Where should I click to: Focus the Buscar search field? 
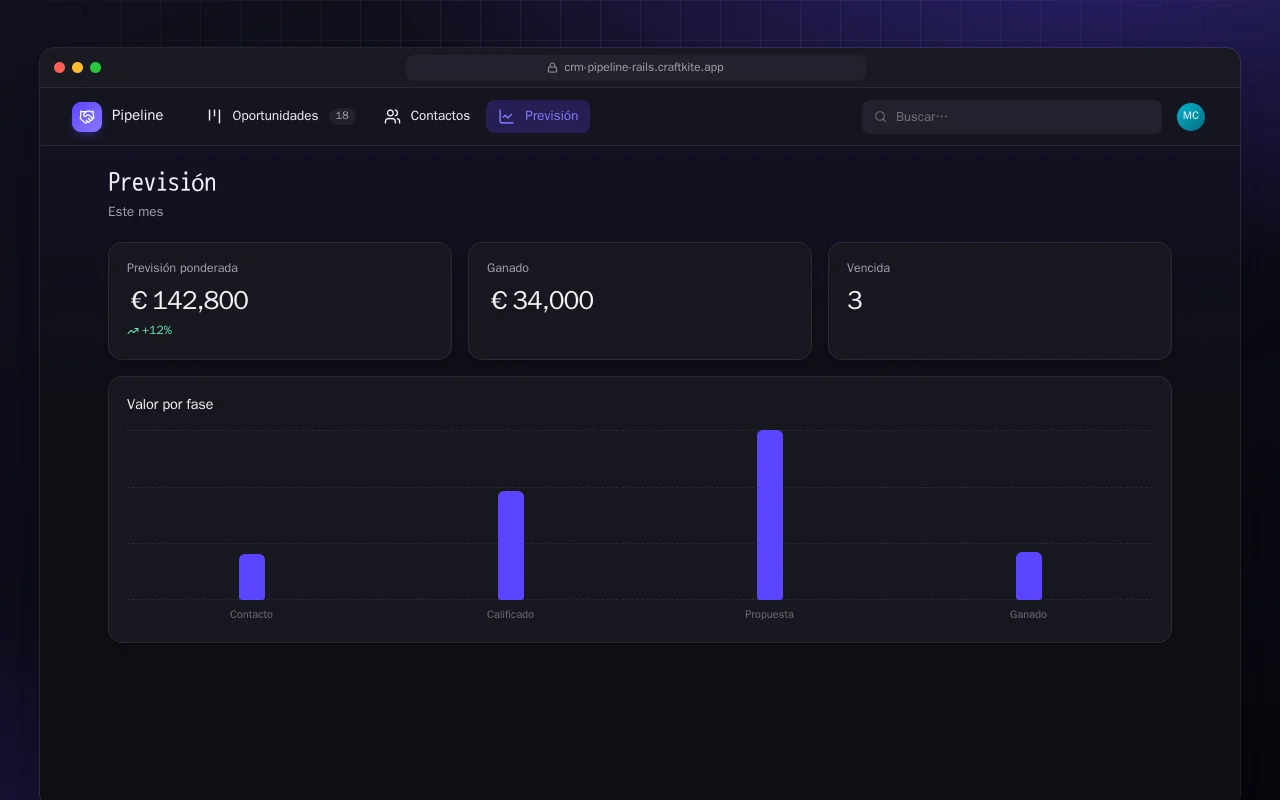(x=1012, y=117)
